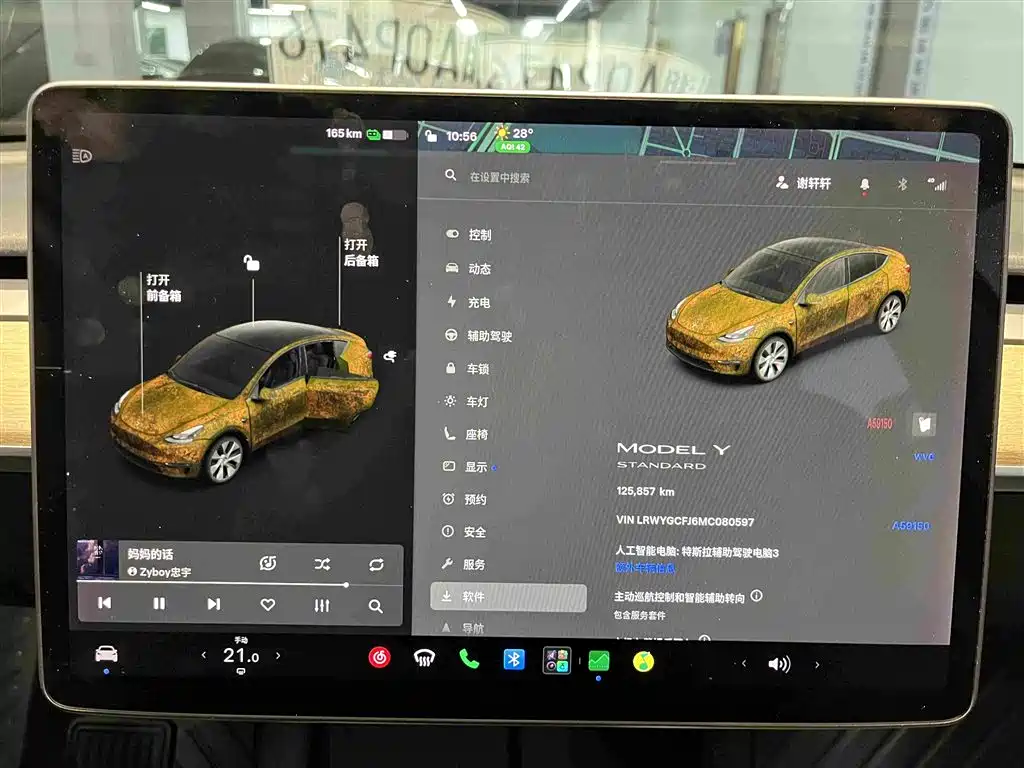1024x768 pixels.
Task: Tap the artist name Zyboy忠宇
Action: pos(159,571)
